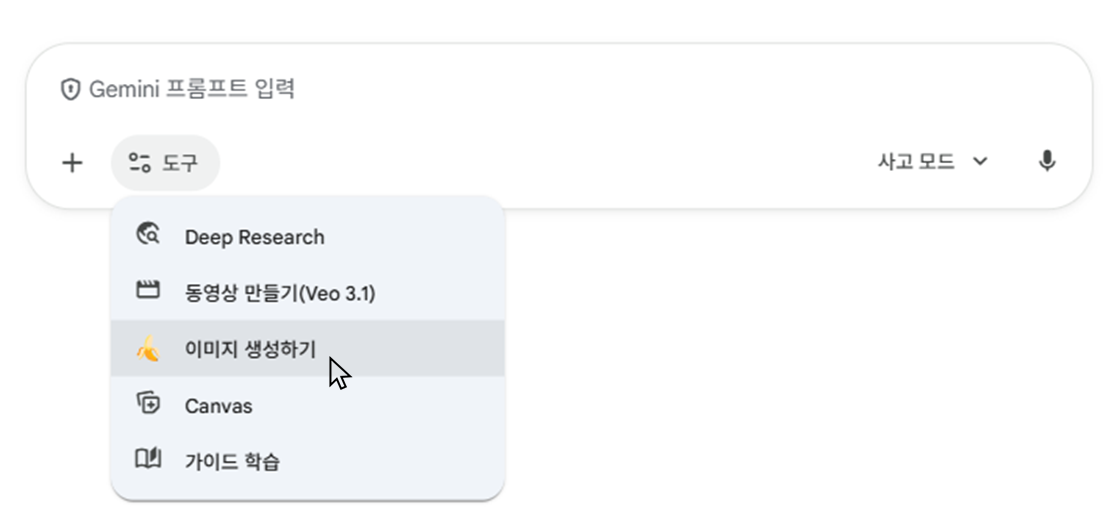
Task: Select 가이드 학습 from the tools menu
Action: (232, 462)
